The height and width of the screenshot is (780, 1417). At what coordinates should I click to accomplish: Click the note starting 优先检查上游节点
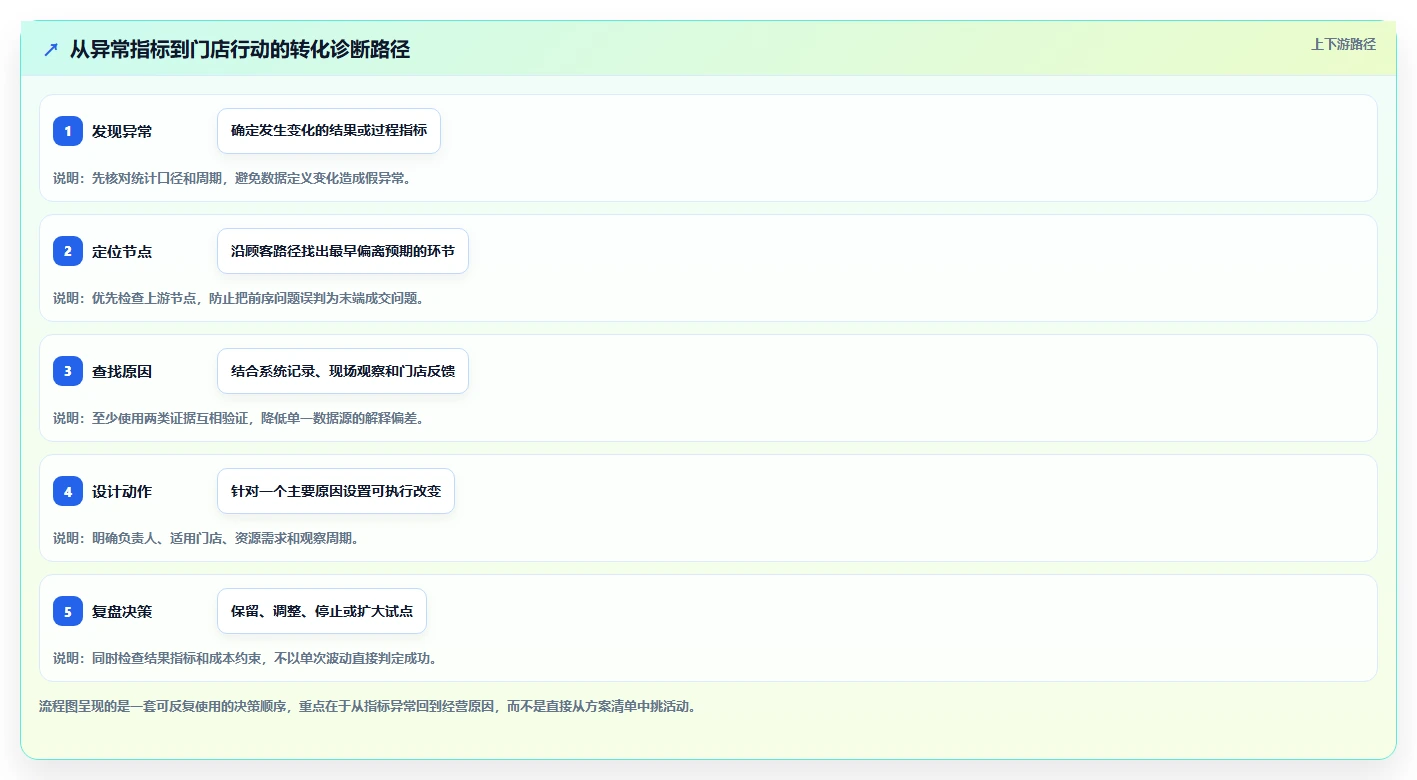tap(239, 298)
